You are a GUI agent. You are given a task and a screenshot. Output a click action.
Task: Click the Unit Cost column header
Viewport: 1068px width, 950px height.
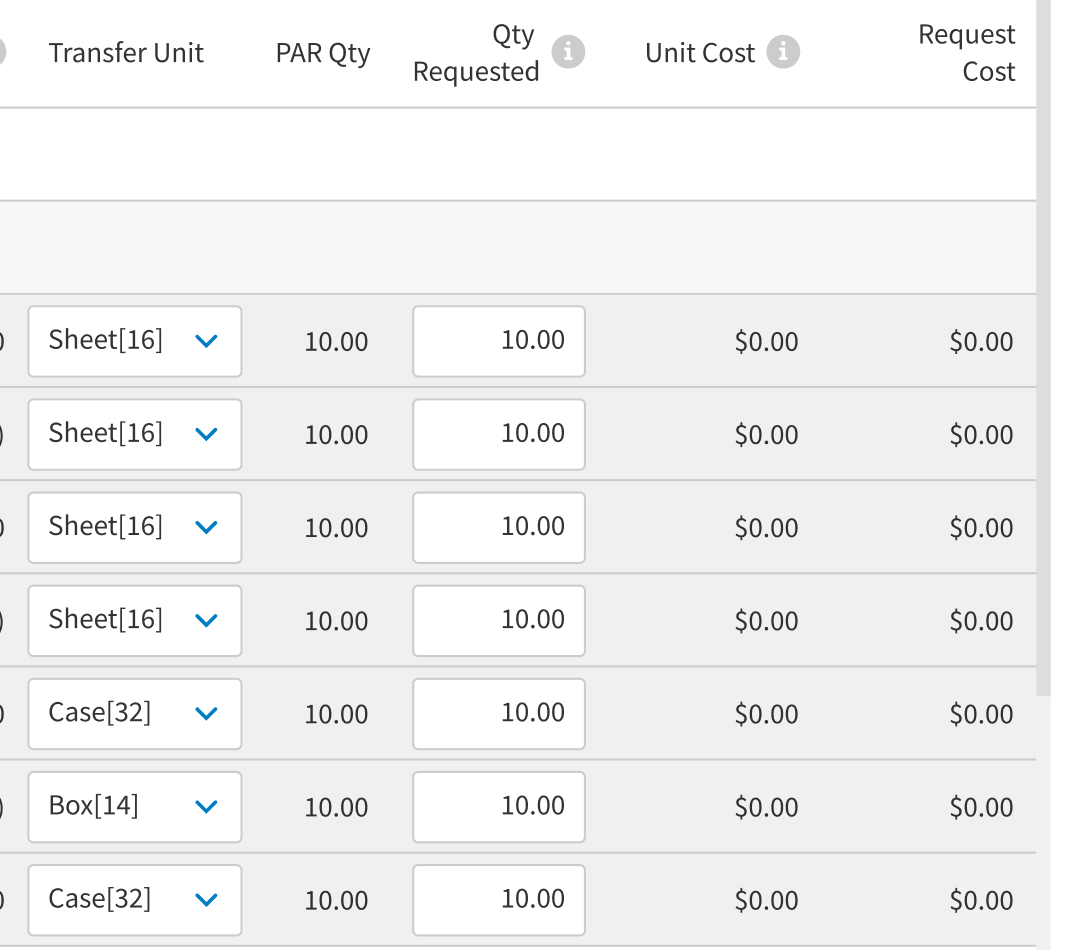699,52
